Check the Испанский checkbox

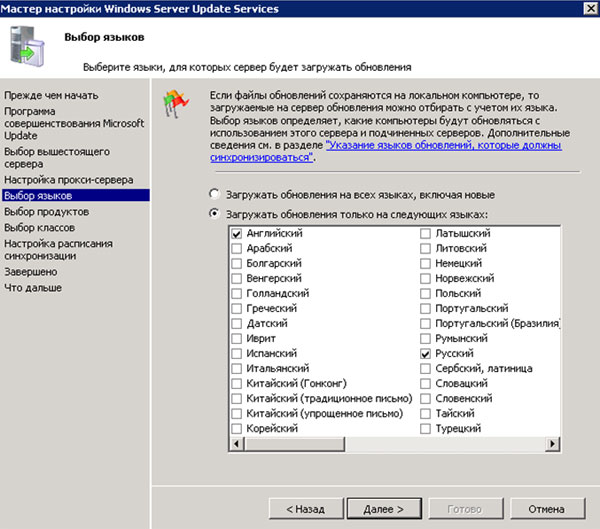pyautogui.click(x=236, y=353)
